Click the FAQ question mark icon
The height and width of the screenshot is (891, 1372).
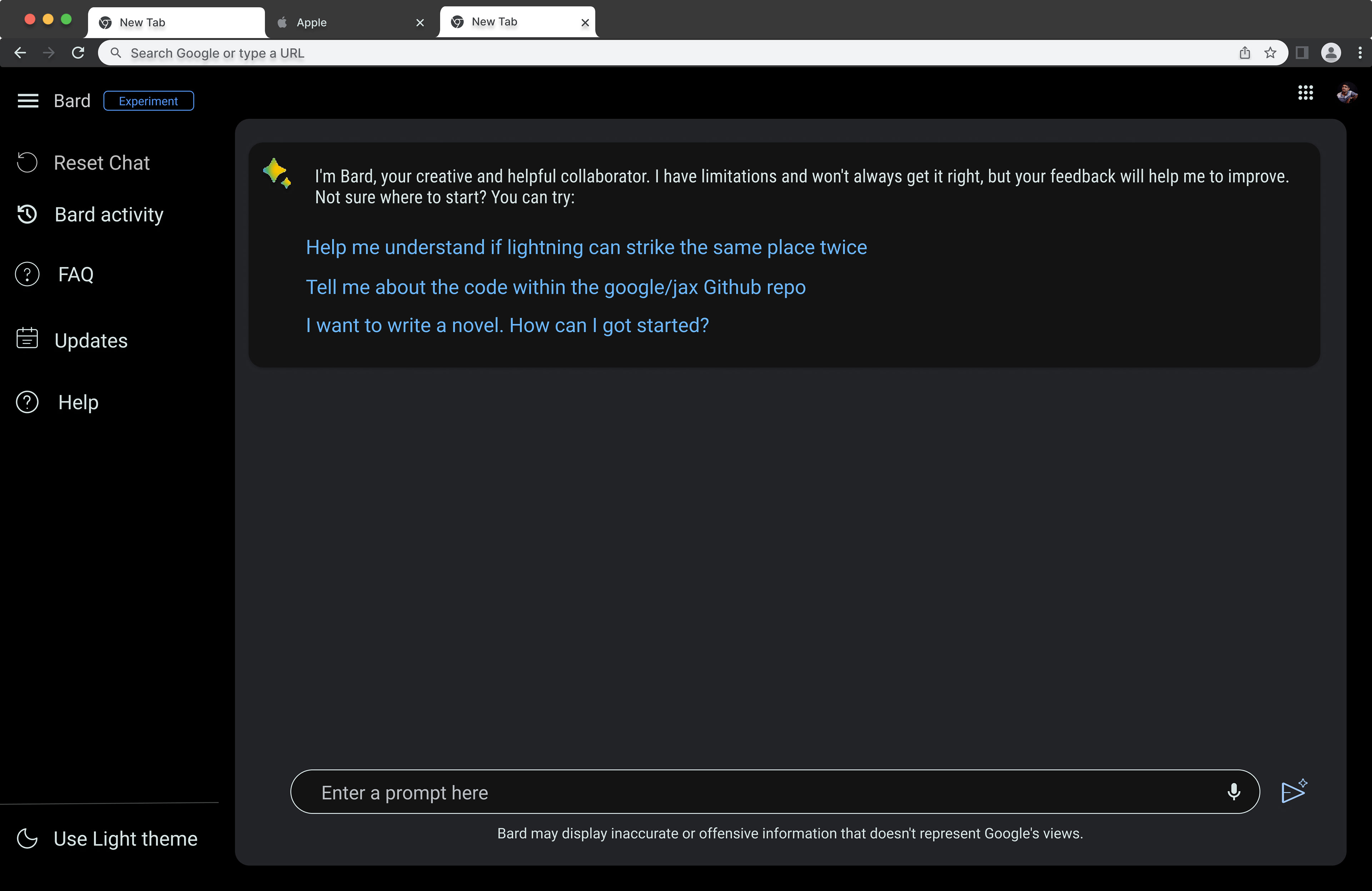coord(27,274)
